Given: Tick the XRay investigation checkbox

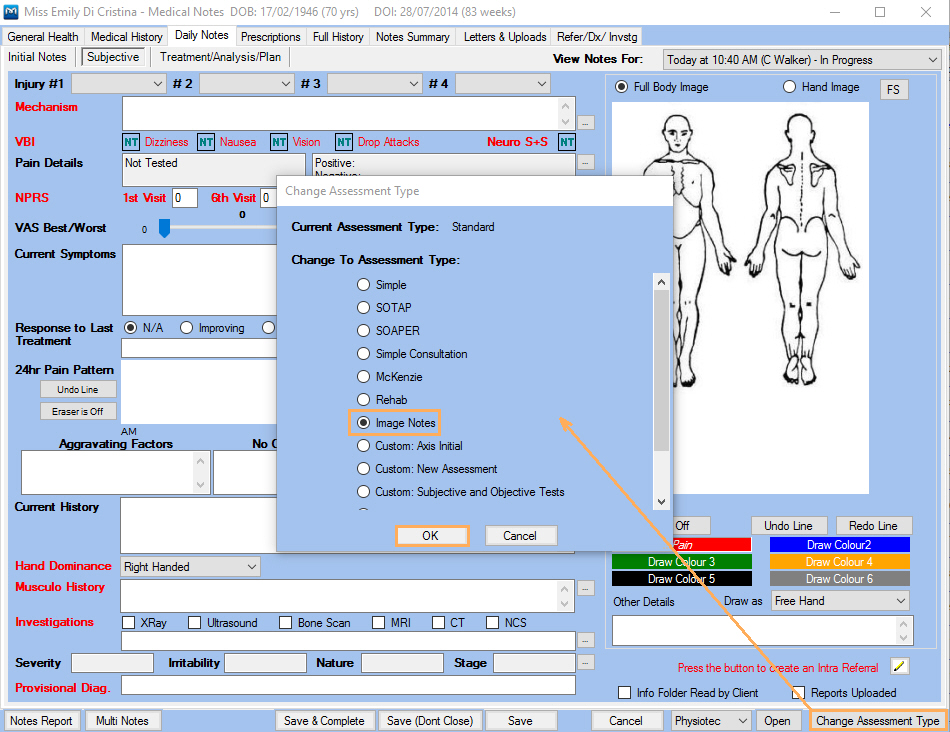Looking at the screenshot, I should pyautogui.click(x=128, y=622).
